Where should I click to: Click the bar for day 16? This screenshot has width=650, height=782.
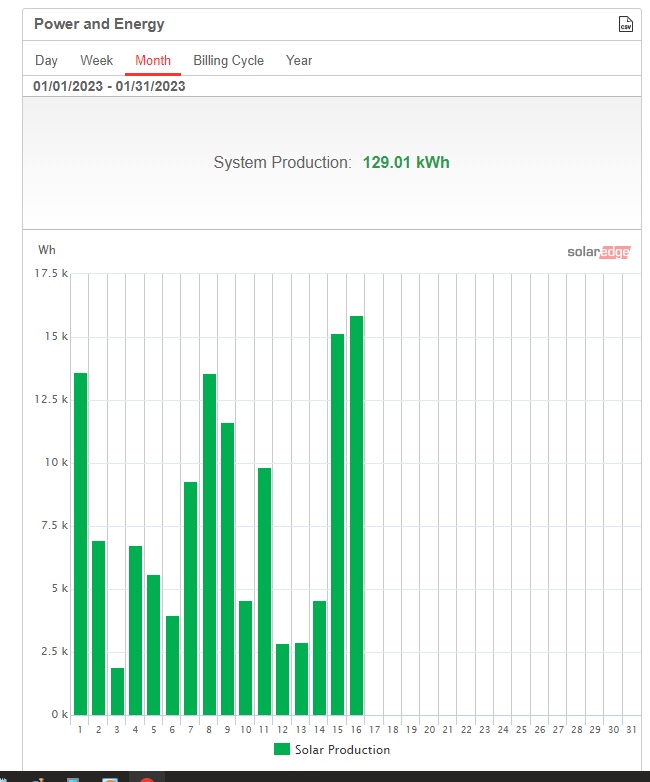point(356,515)
